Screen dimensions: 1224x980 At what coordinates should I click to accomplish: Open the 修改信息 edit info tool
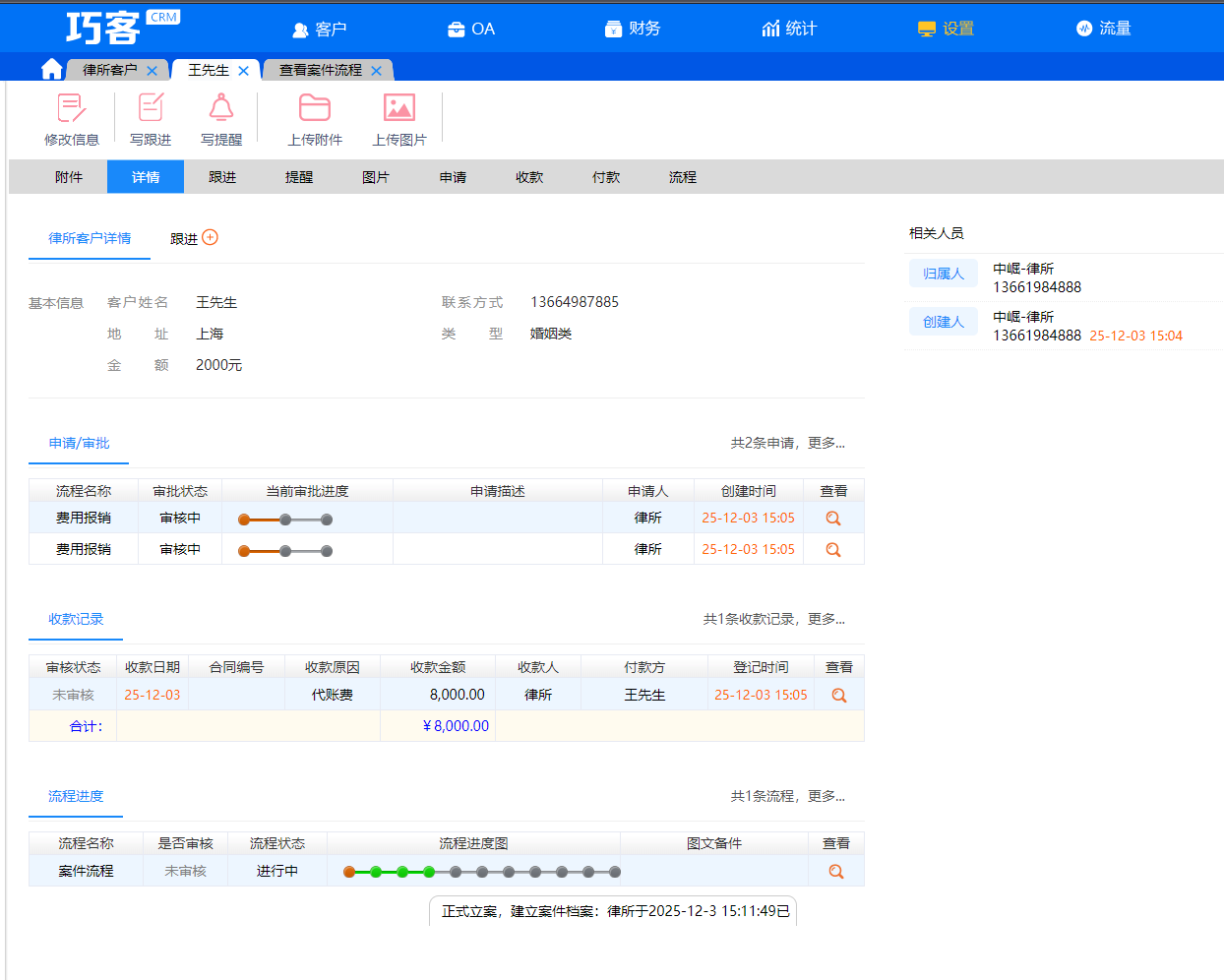coord(71,108)
